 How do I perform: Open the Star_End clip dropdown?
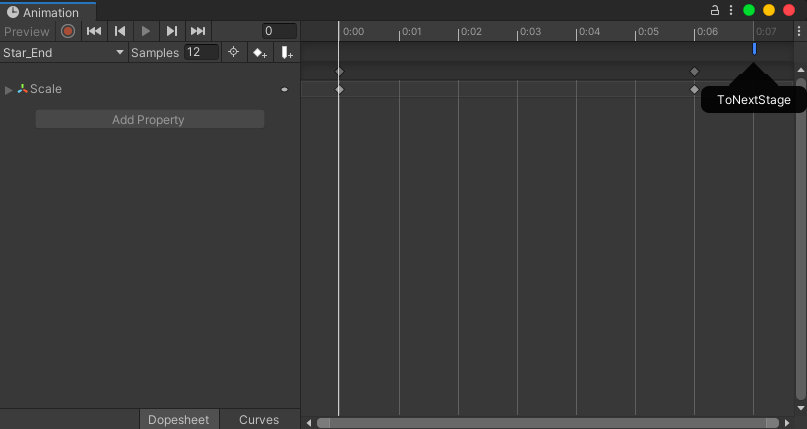click(63, 52)
